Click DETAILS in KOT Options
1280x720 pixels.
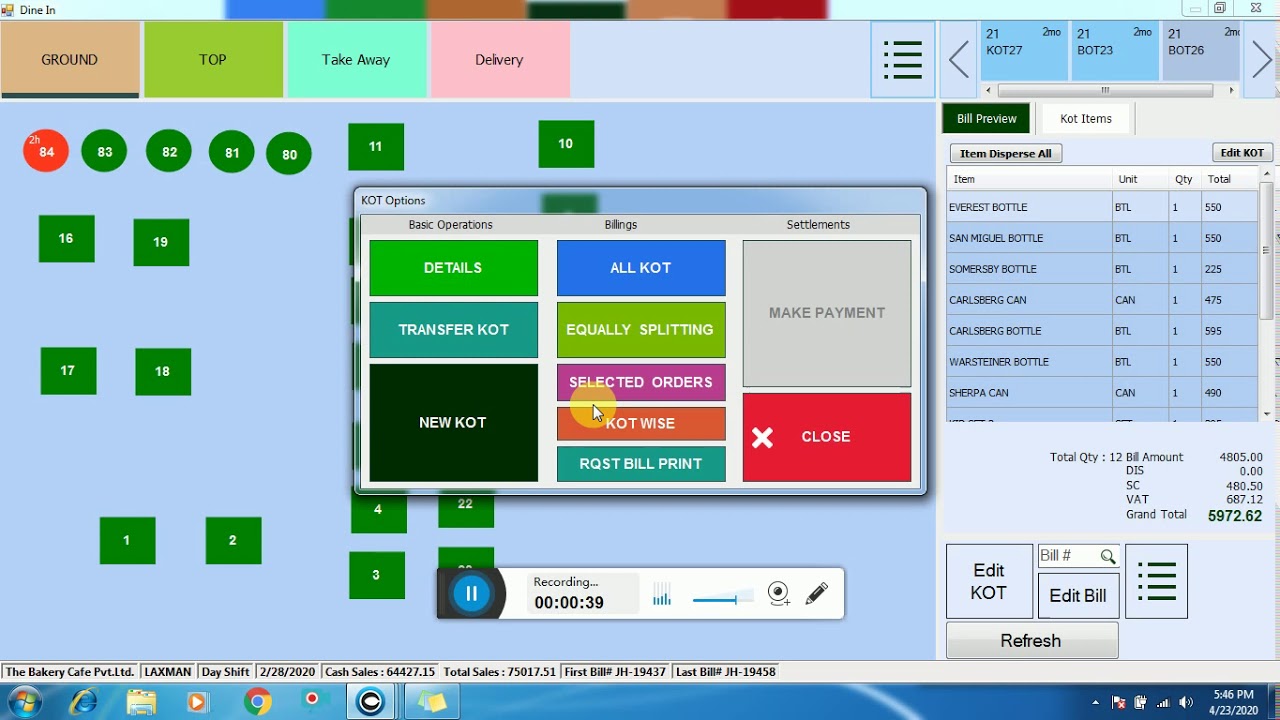(x=453, y=268)
